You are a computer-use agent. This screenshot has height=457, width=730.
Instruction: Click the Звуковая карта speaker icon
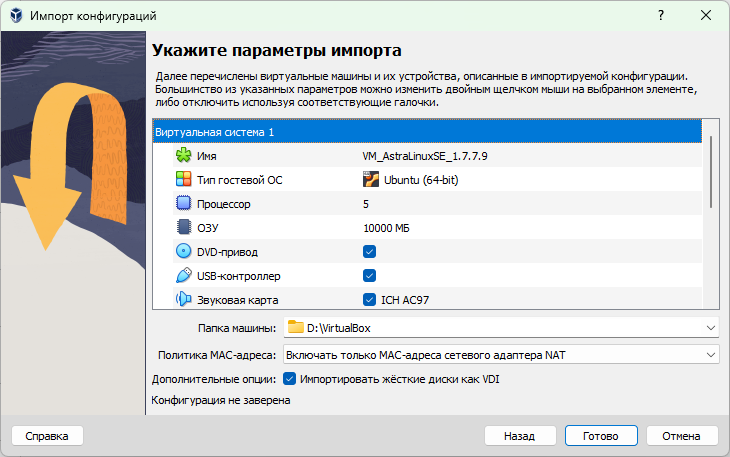[x=183, y=299]
